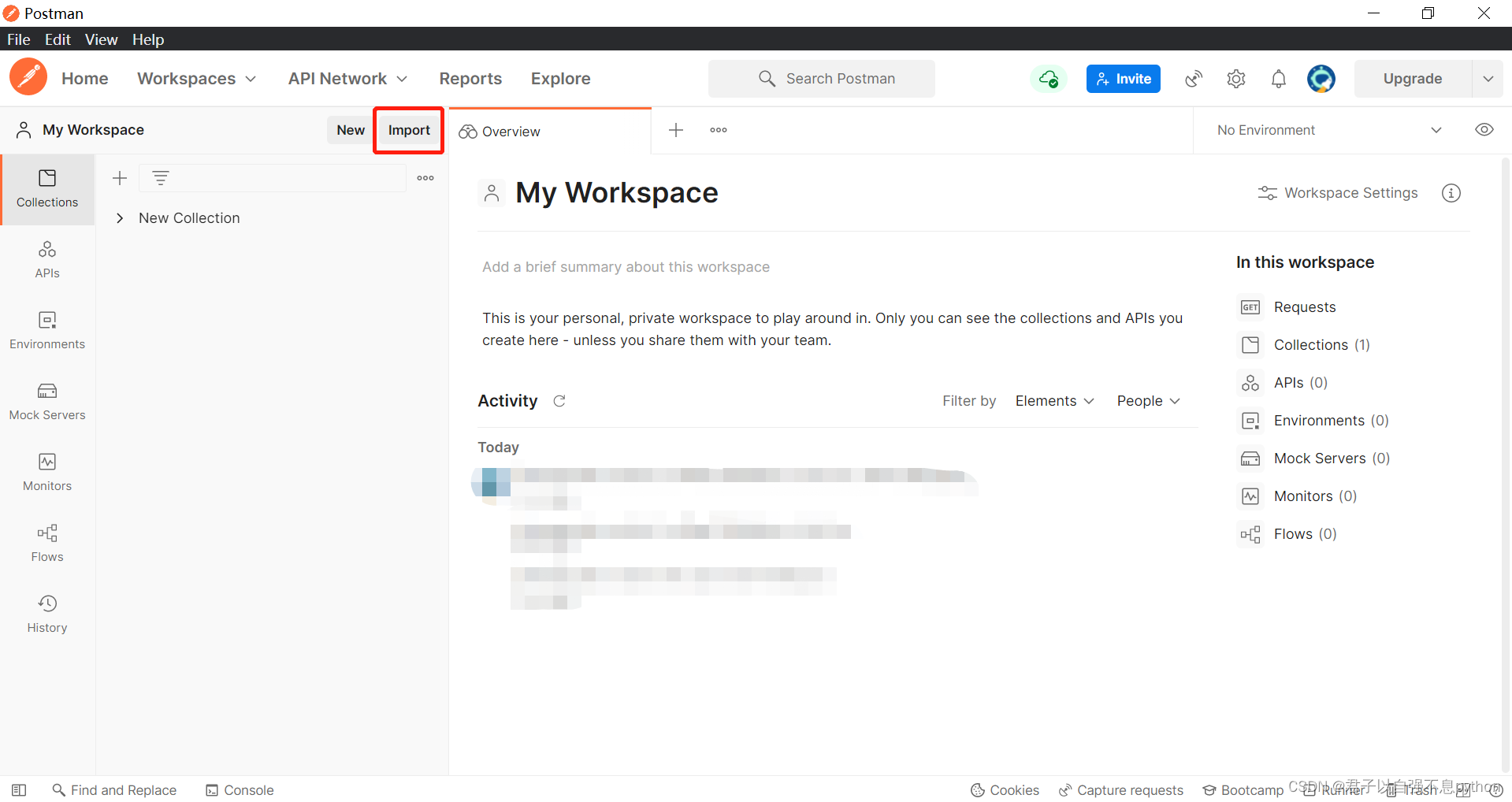Click the workspace info icon
The height and width of the screenshot is (802, 1512).
(x=1451, y=193)
